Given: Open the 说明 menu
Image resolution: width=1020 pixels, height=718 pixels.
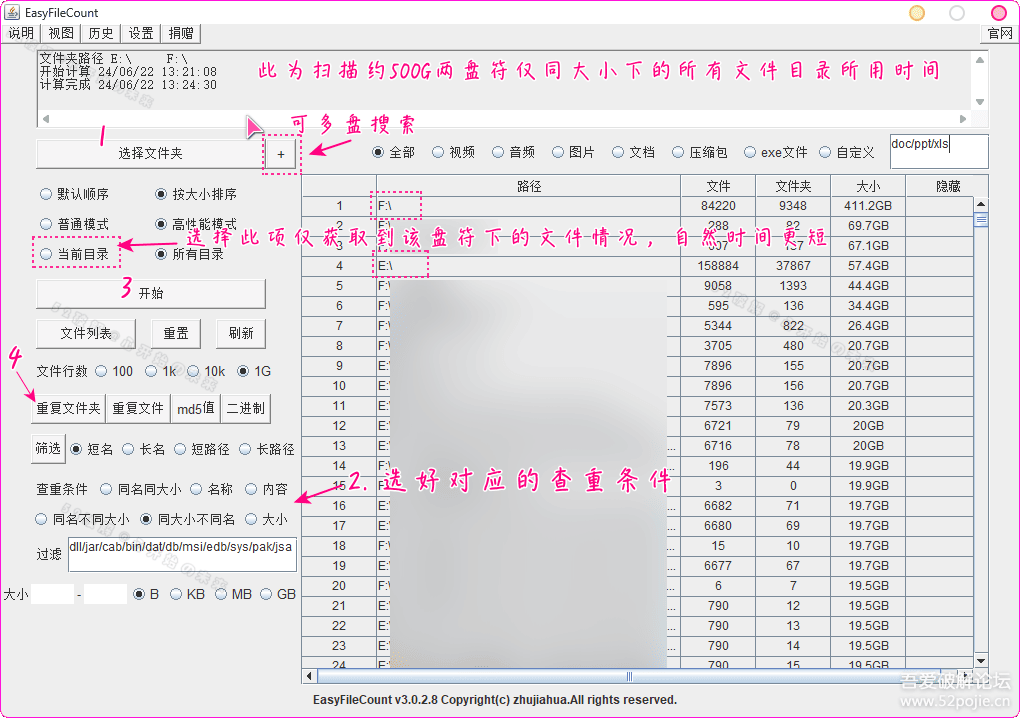Looking at the screenshot, I should (x=21, y=33).
